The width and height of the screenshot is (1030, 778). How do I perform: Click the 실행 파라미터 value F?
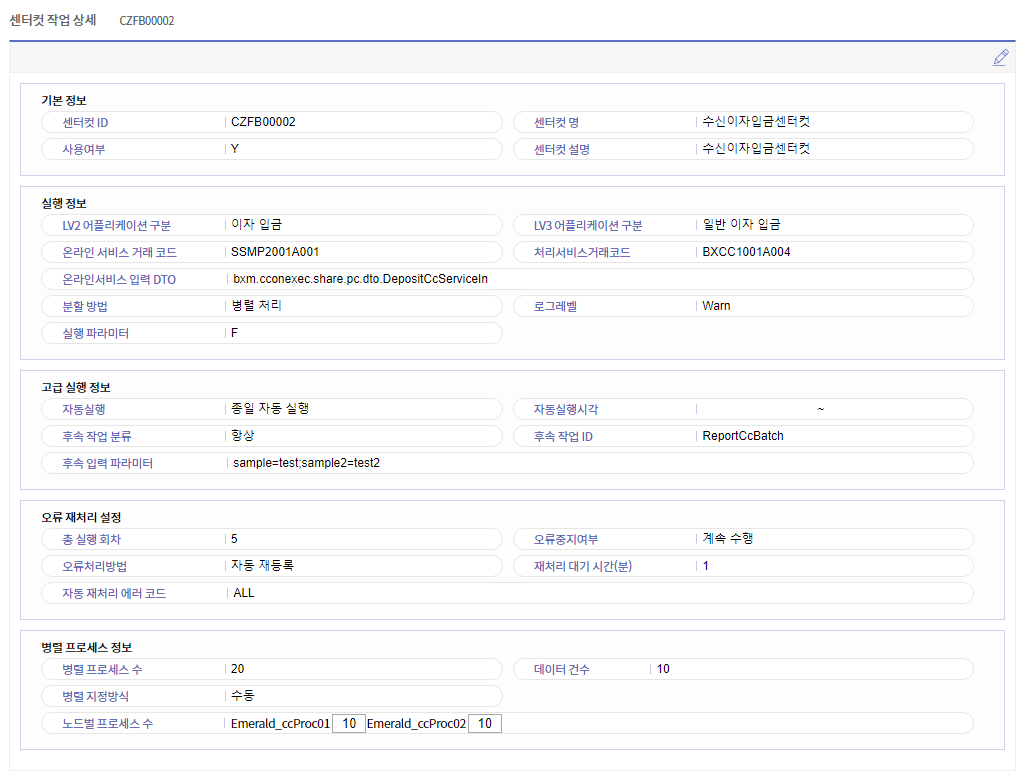[x=235, y=332]
